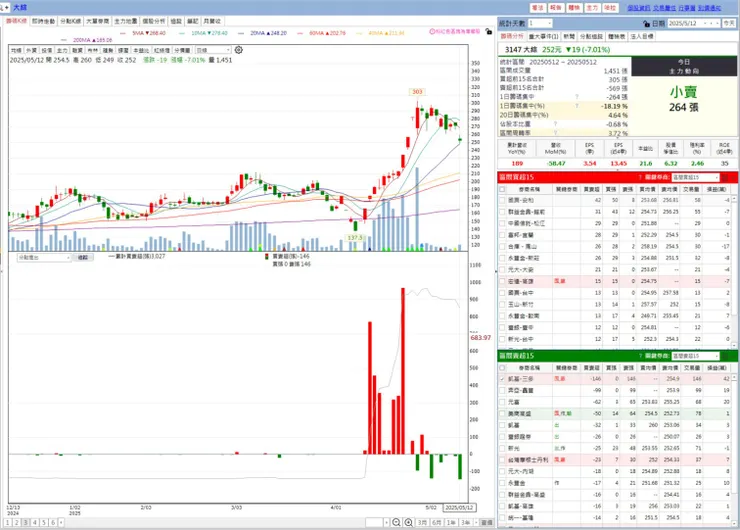
Task: Switch to 月營收 tab
Action: (212, 21)
